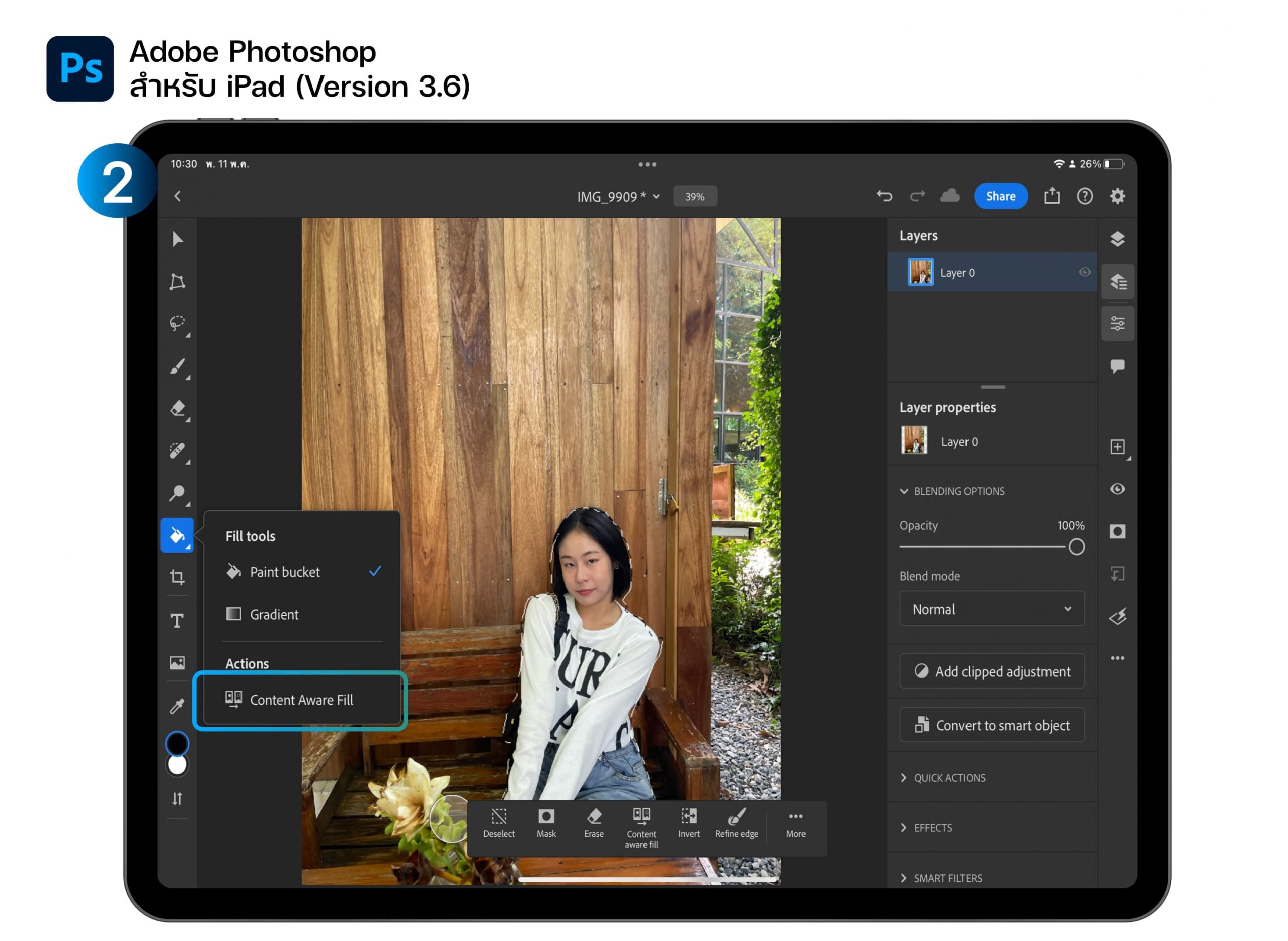
Task: Pick the Eyedropper tool
Action: pos(177,706)
